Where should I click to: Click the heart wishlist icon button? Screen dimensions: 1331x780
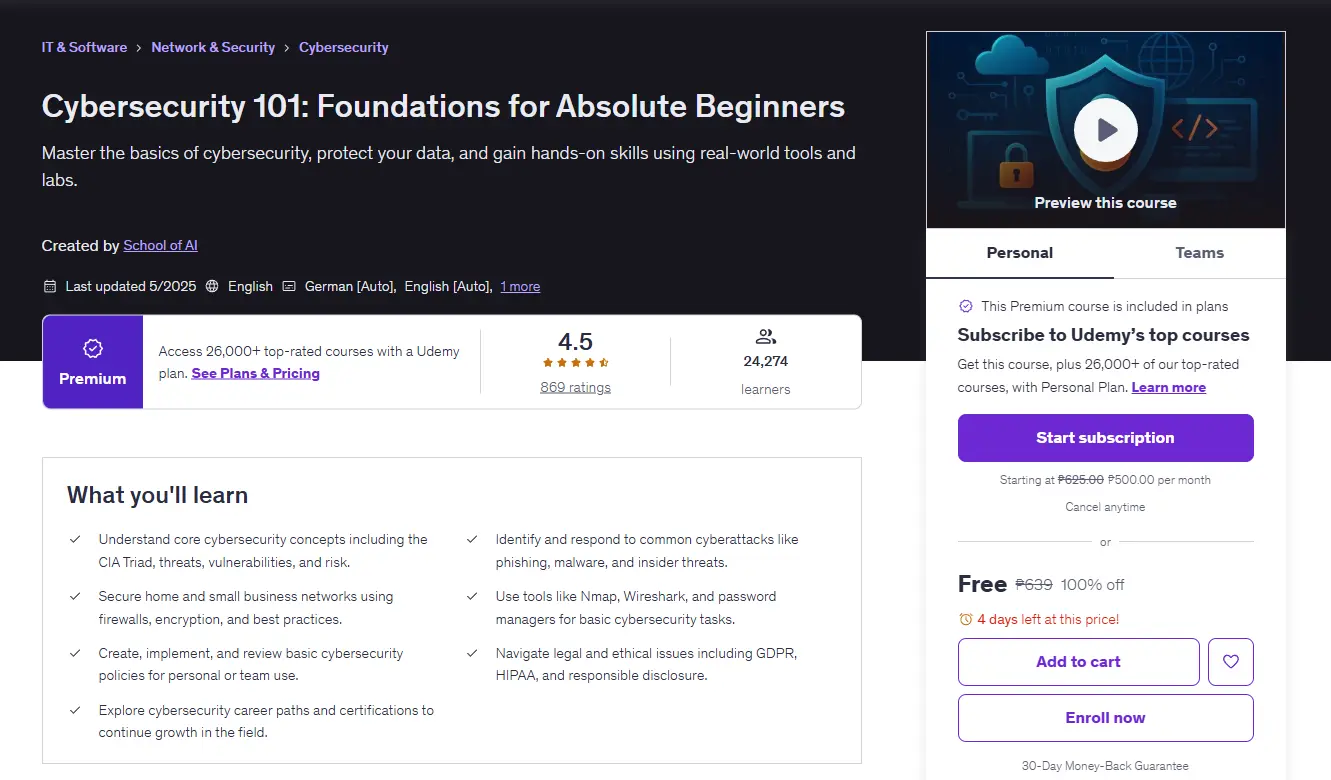click(1230, 662)
